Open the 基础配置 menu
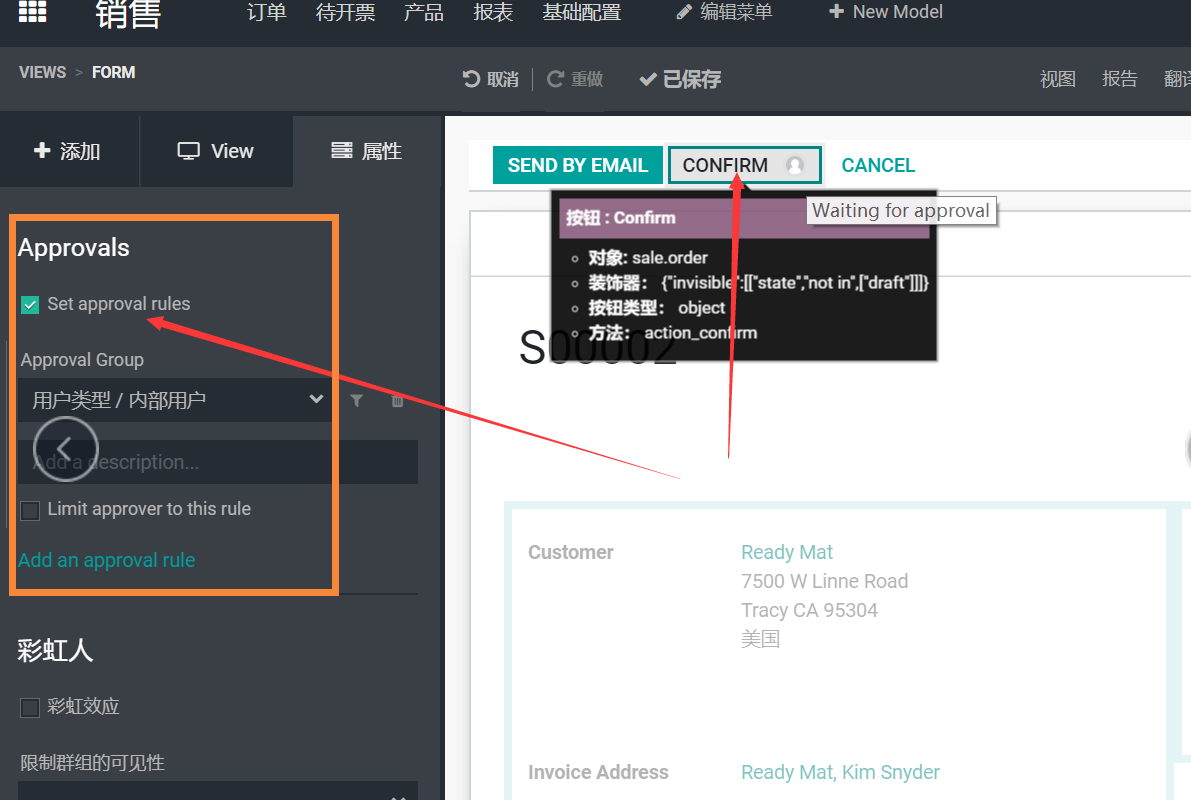Image resolution: width=1191 pixels, height=800 pixels. click(581, 12)
